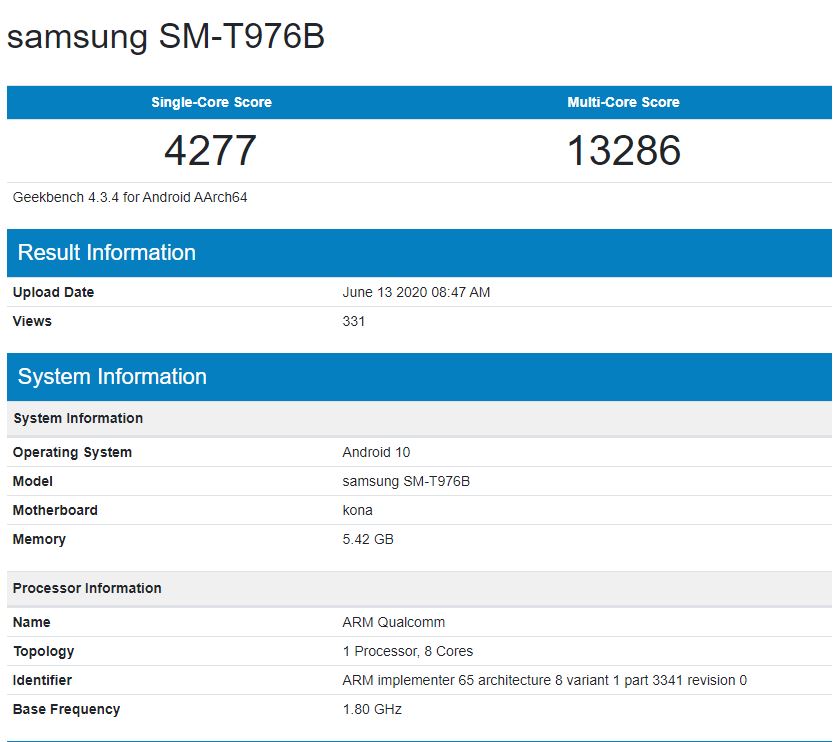Click the model value samsung SM-T976B in table
Viewport: 836px width, 742px height.
click(406, 481)
